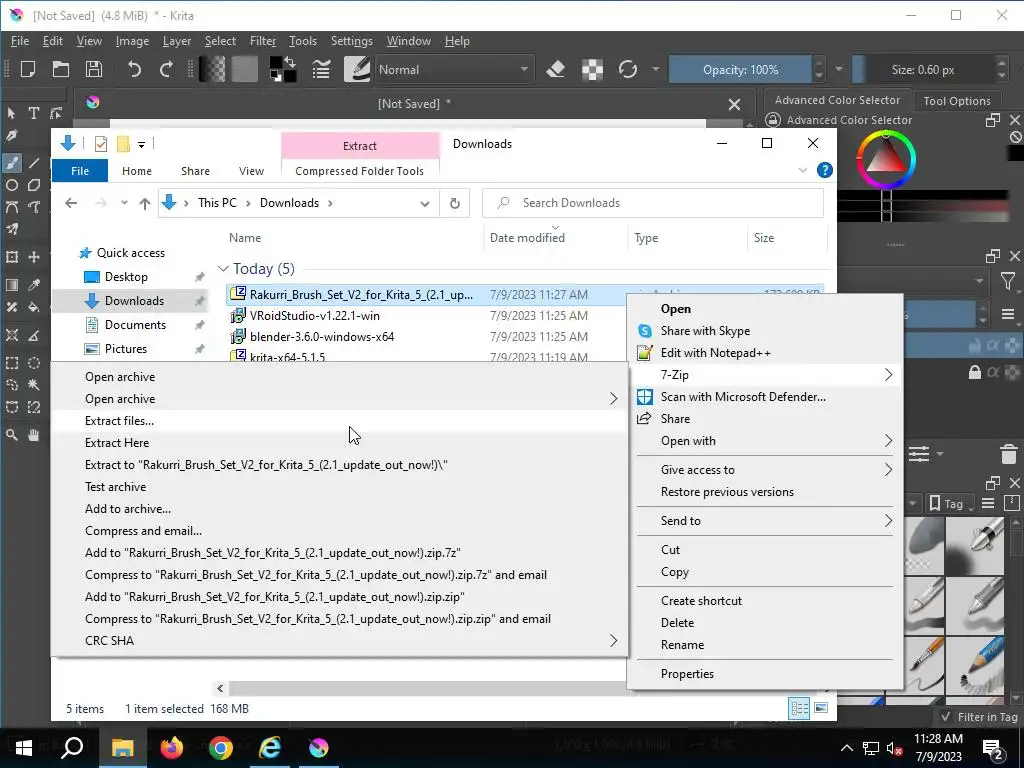This screenshot has width=1024, height=768.
Task: Adjust the Opacity 100% slider
Action: pos(740,69)
